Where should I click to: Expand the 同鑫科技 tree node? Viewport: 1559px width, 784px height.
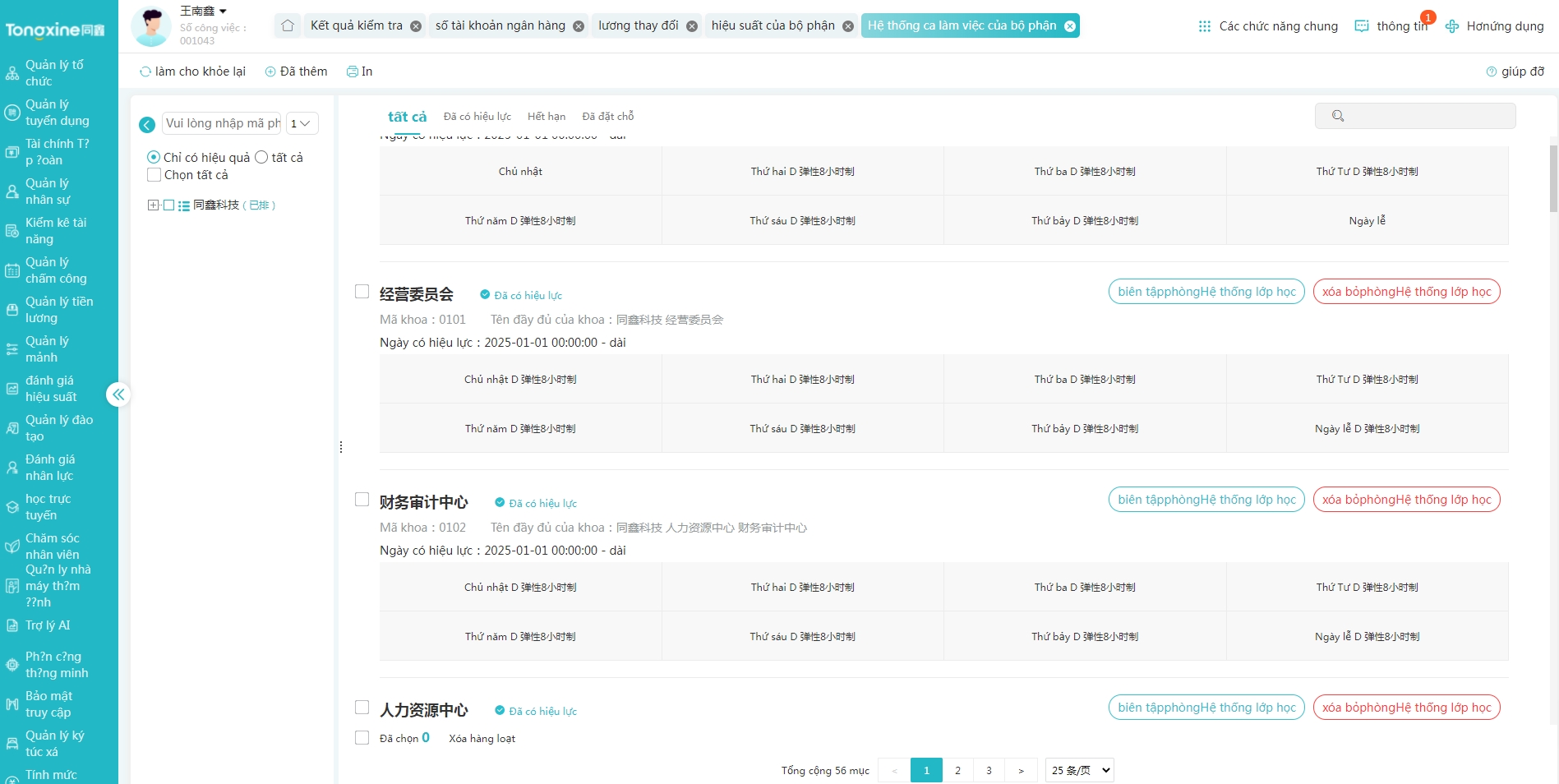click(152, 205)
